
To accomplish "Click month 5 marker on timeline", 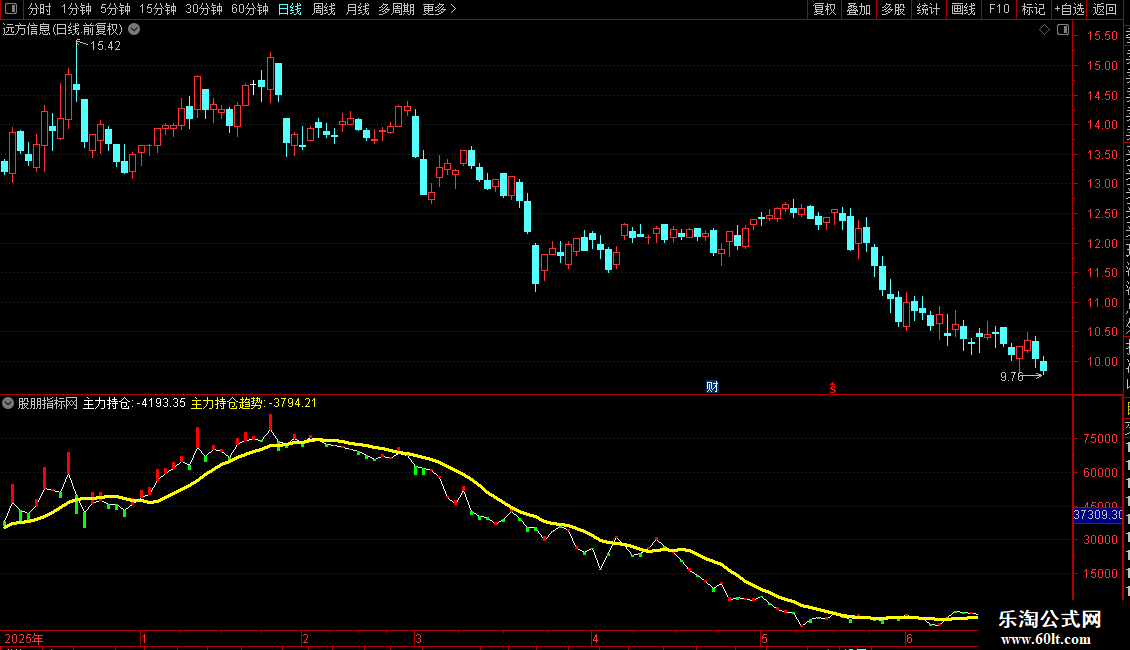I will coord(765,638).
